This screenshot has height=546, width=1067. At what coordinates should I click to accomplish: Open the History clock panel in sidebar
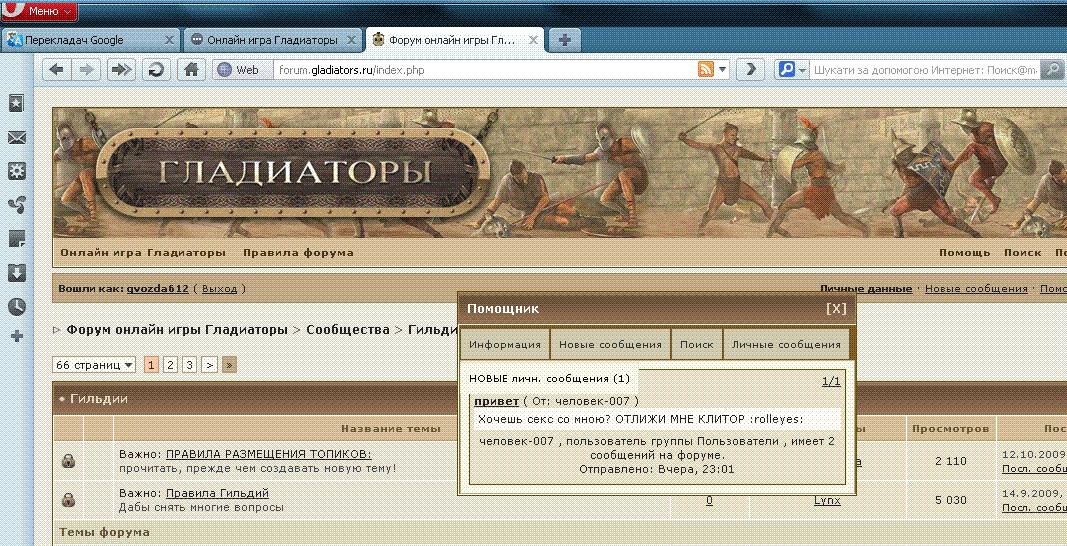[16, 307]
